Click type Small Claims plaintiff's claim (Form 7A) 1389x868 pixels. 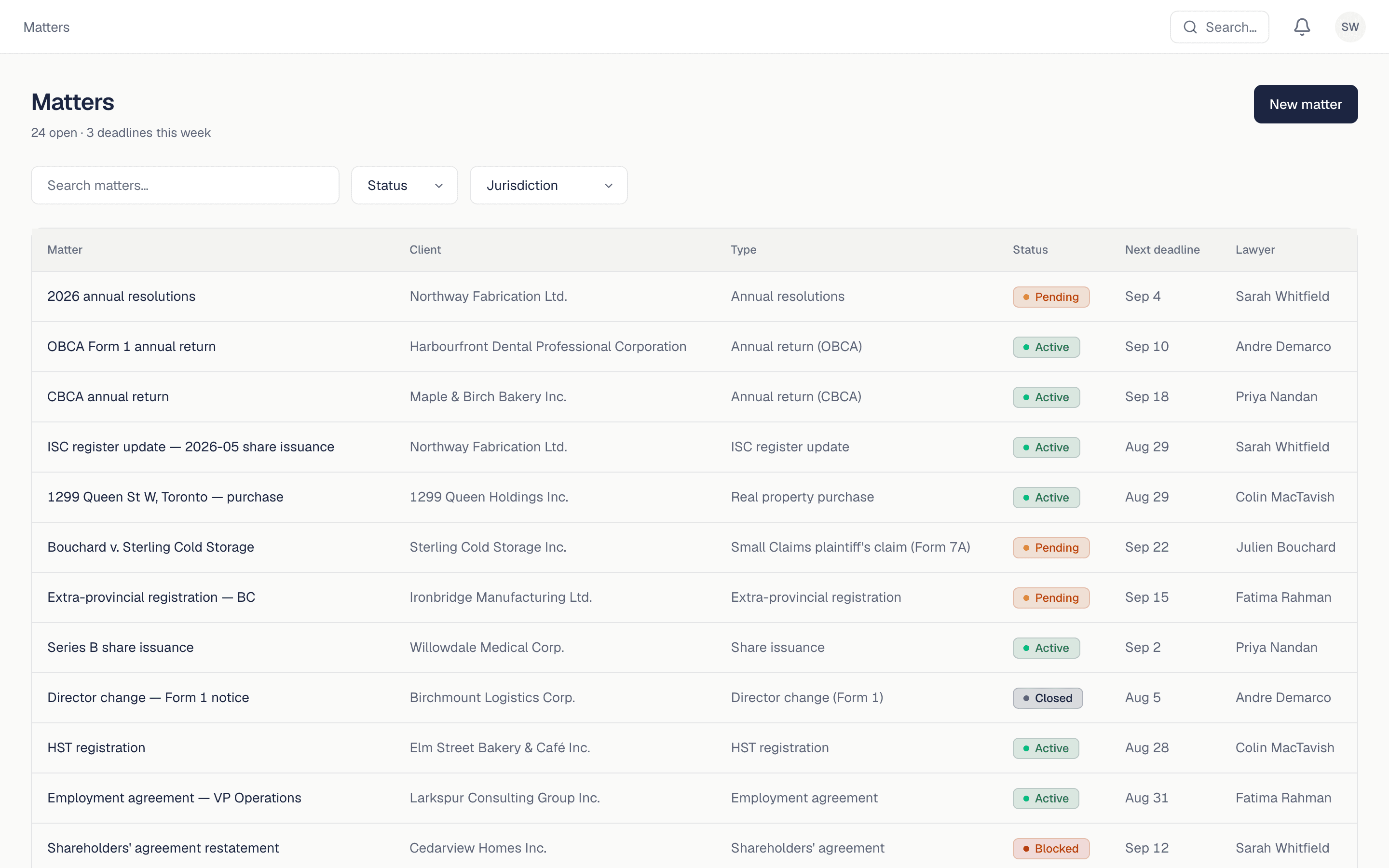(x=850, y=547)
